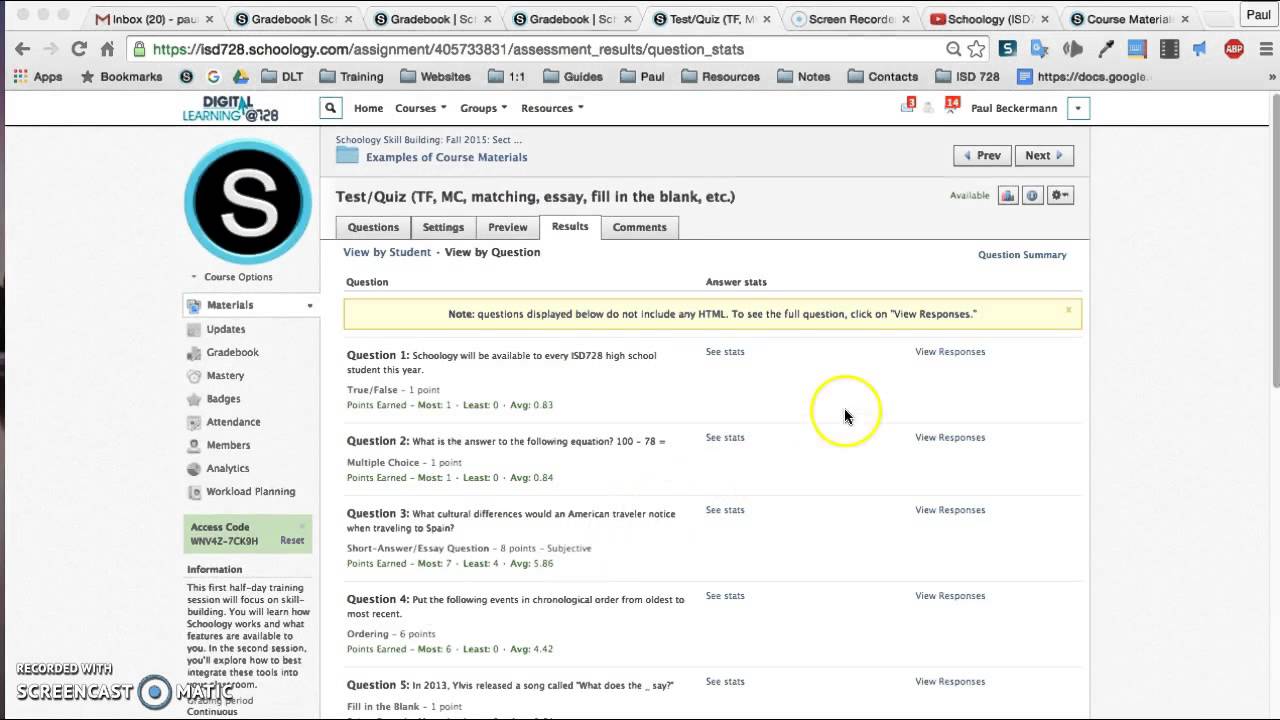1280x720 pixels.
Task: Click the browser back arrow
Action: (x=23, y=49)
